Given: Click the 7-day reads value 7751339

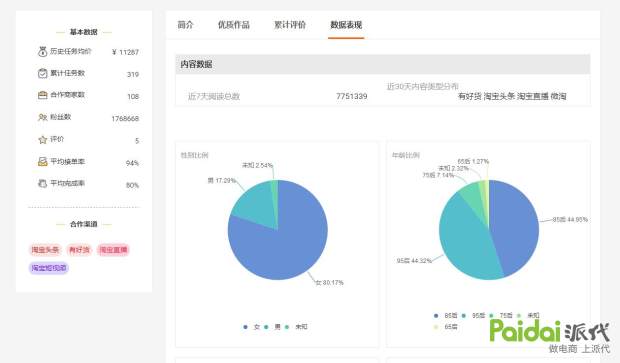Looking at the screenshot, I should [352, 96].
